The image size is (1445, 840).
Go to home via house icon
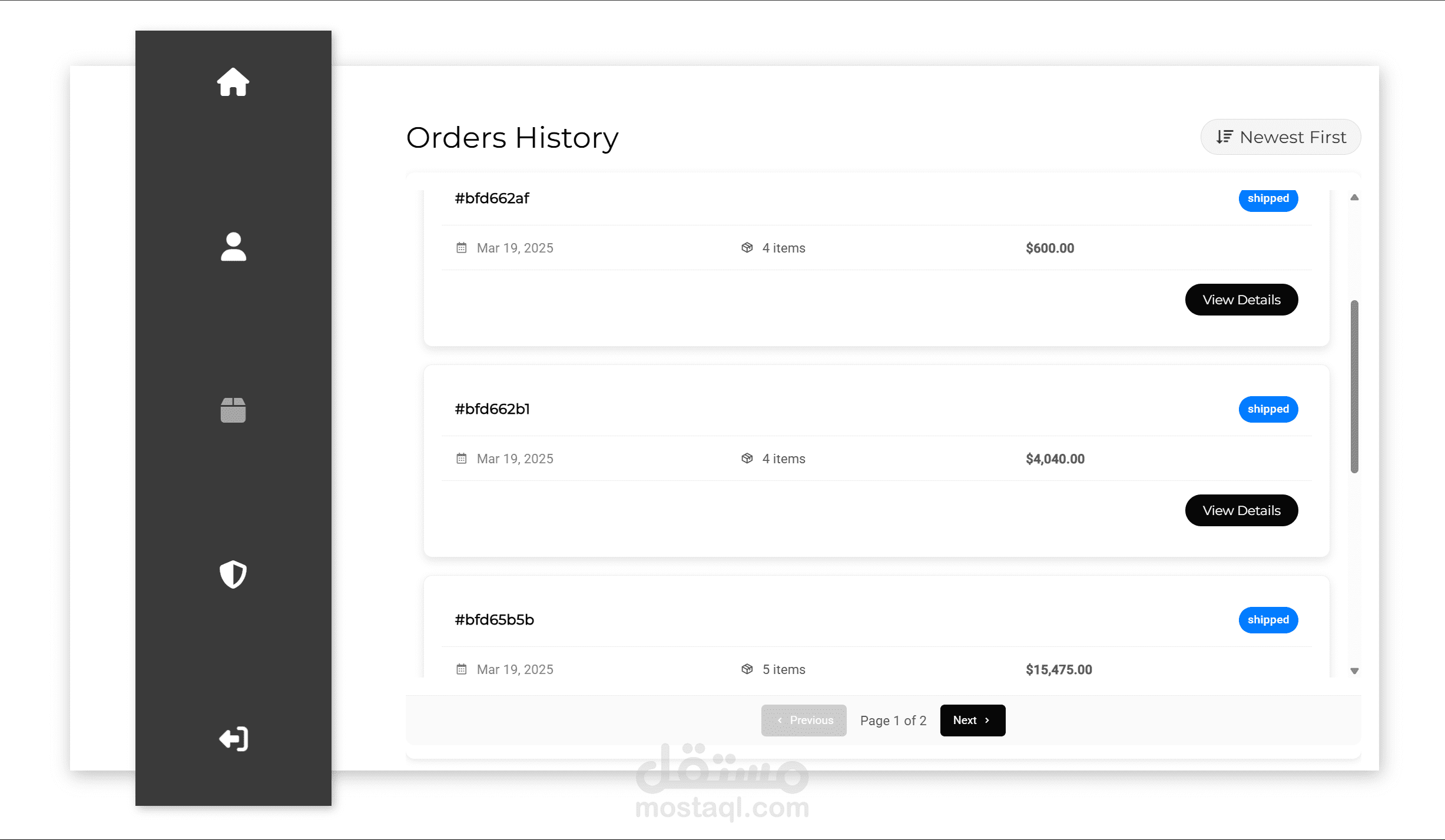(233, 82)
